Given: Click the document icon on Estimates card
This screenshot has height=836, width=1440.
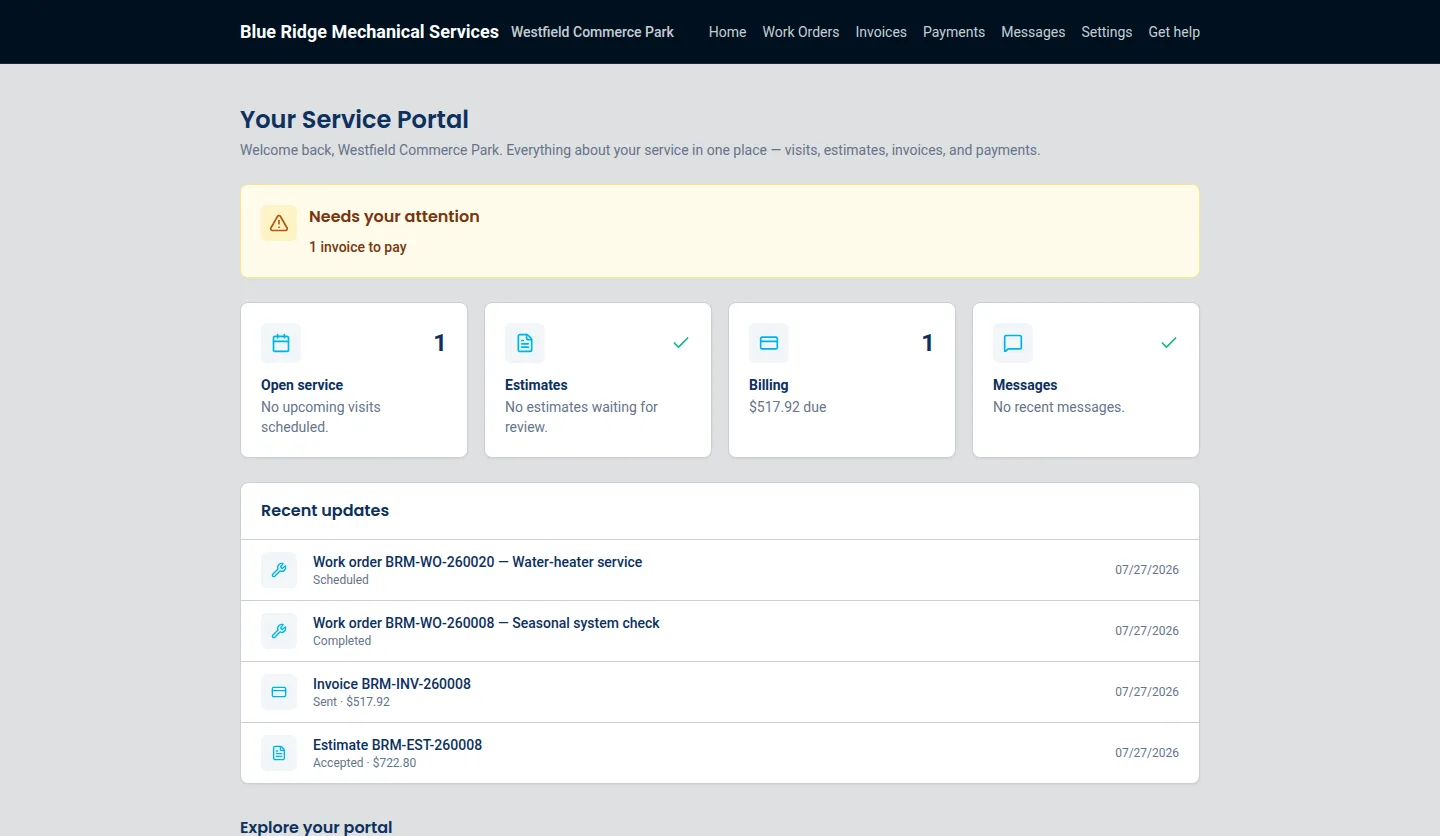Looking at the screenshot, I should [525, 343].
